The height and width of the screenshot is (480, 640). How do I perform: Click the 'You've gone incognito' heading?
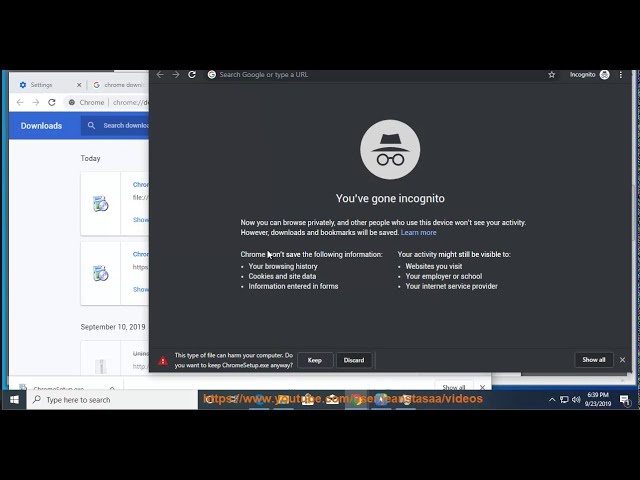(x=390, y=198)
